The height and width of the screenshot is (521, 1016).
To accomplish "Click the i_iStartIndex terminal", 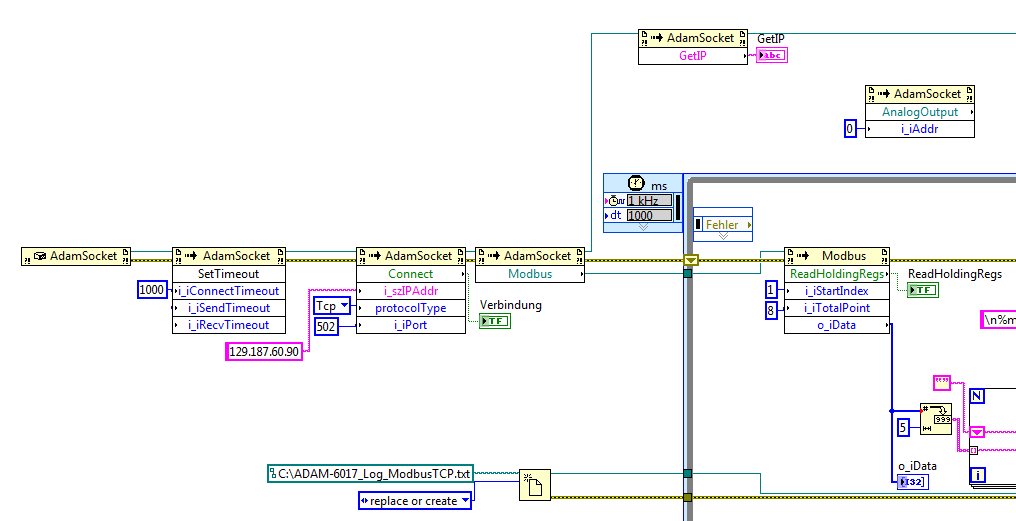I will click(x=837, y=291).
